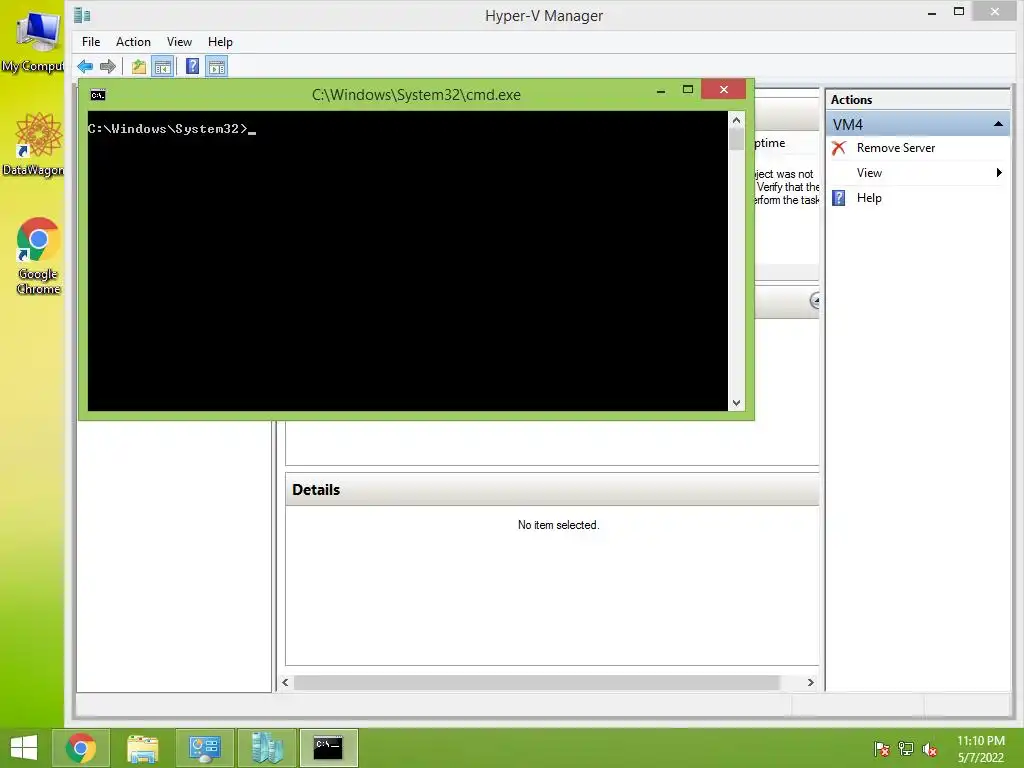
Task: Click the Help question mark icon in Actions
Action: coord(839,198)
